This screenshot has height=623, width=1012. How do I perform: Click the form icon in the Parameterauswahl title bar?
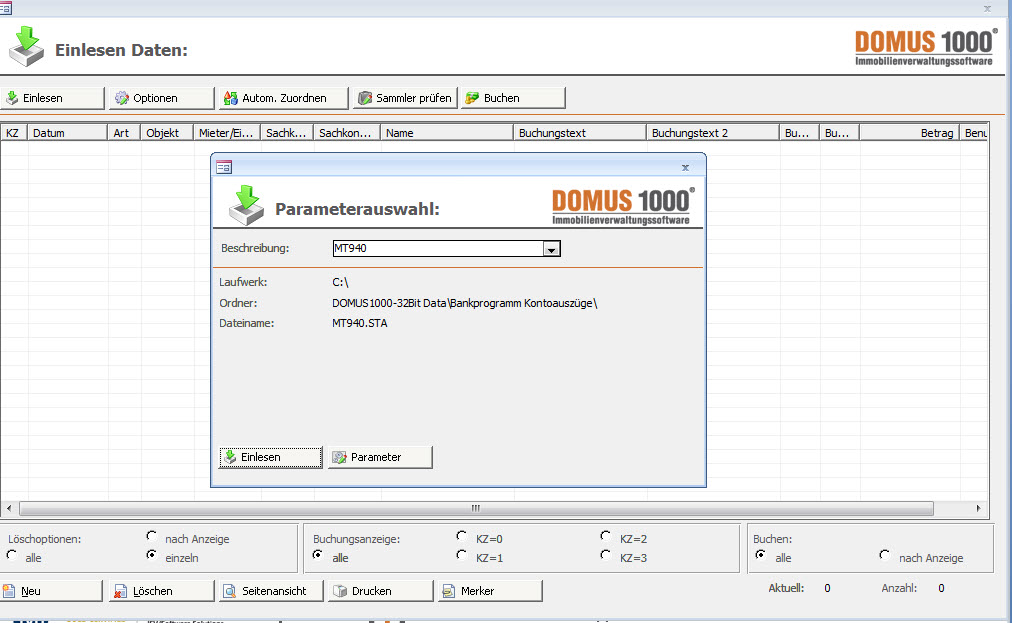pyautogui.click(x=224, y=167)
